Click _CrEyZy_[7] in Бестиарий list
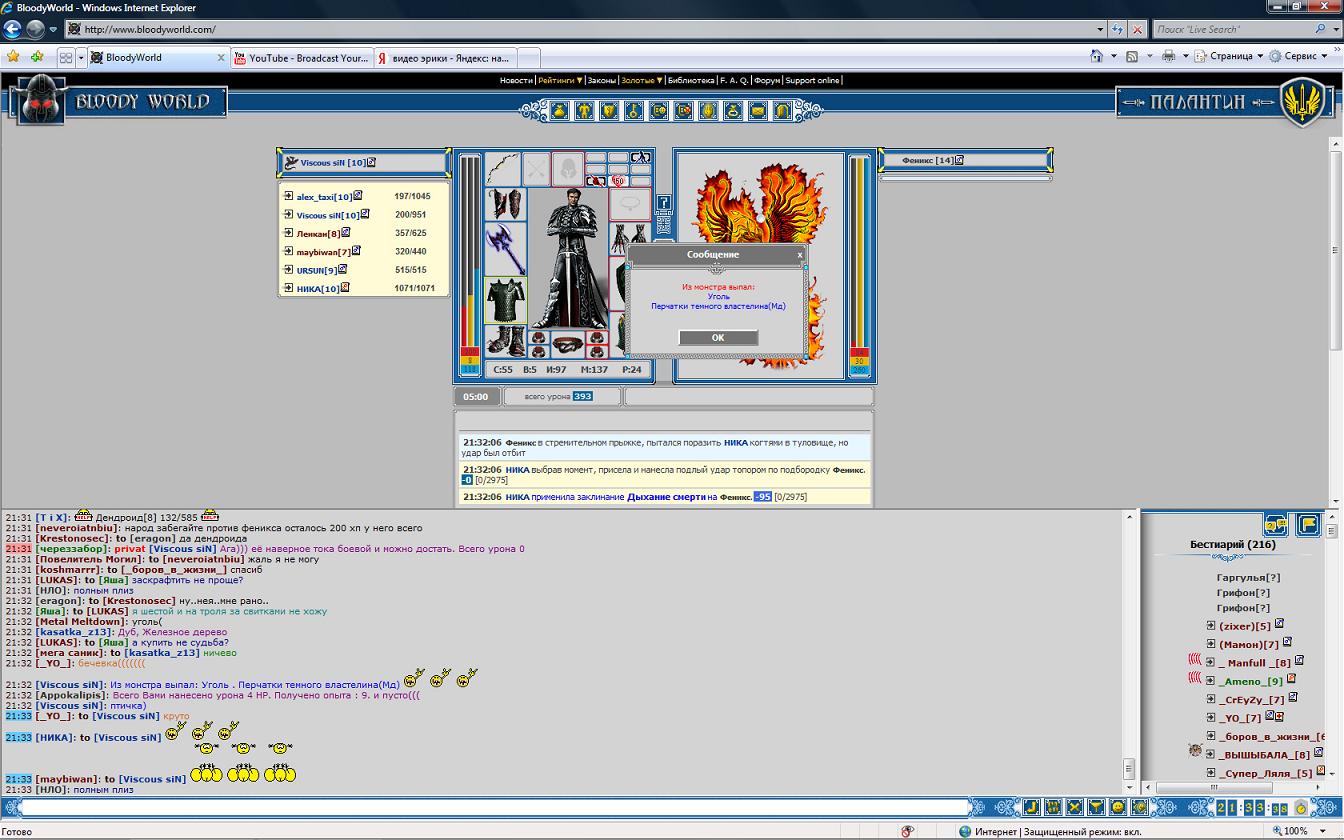Screen dimensions: 1344x840 [1251, 700]
